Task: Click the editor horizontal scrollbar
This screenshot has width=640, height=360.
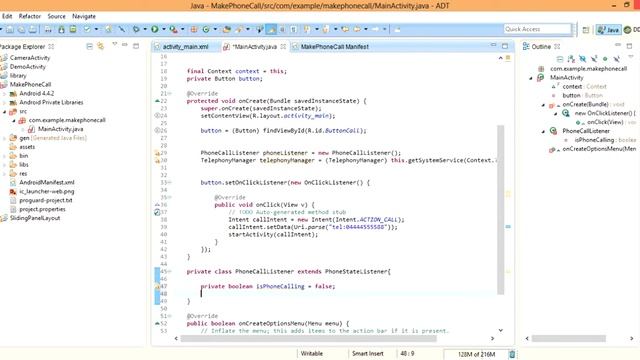Action: [x=308, y=338]
